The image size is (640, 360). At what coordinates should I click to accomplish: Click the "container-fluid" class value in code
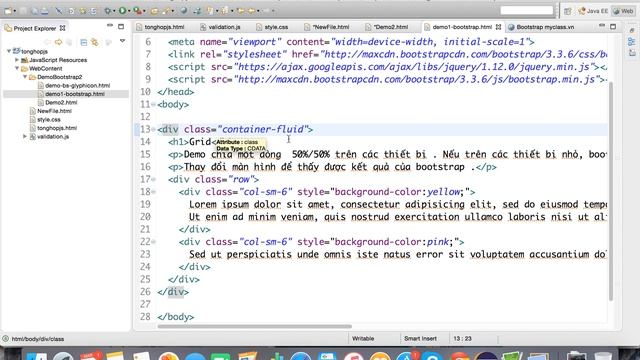tap(262, 129)
